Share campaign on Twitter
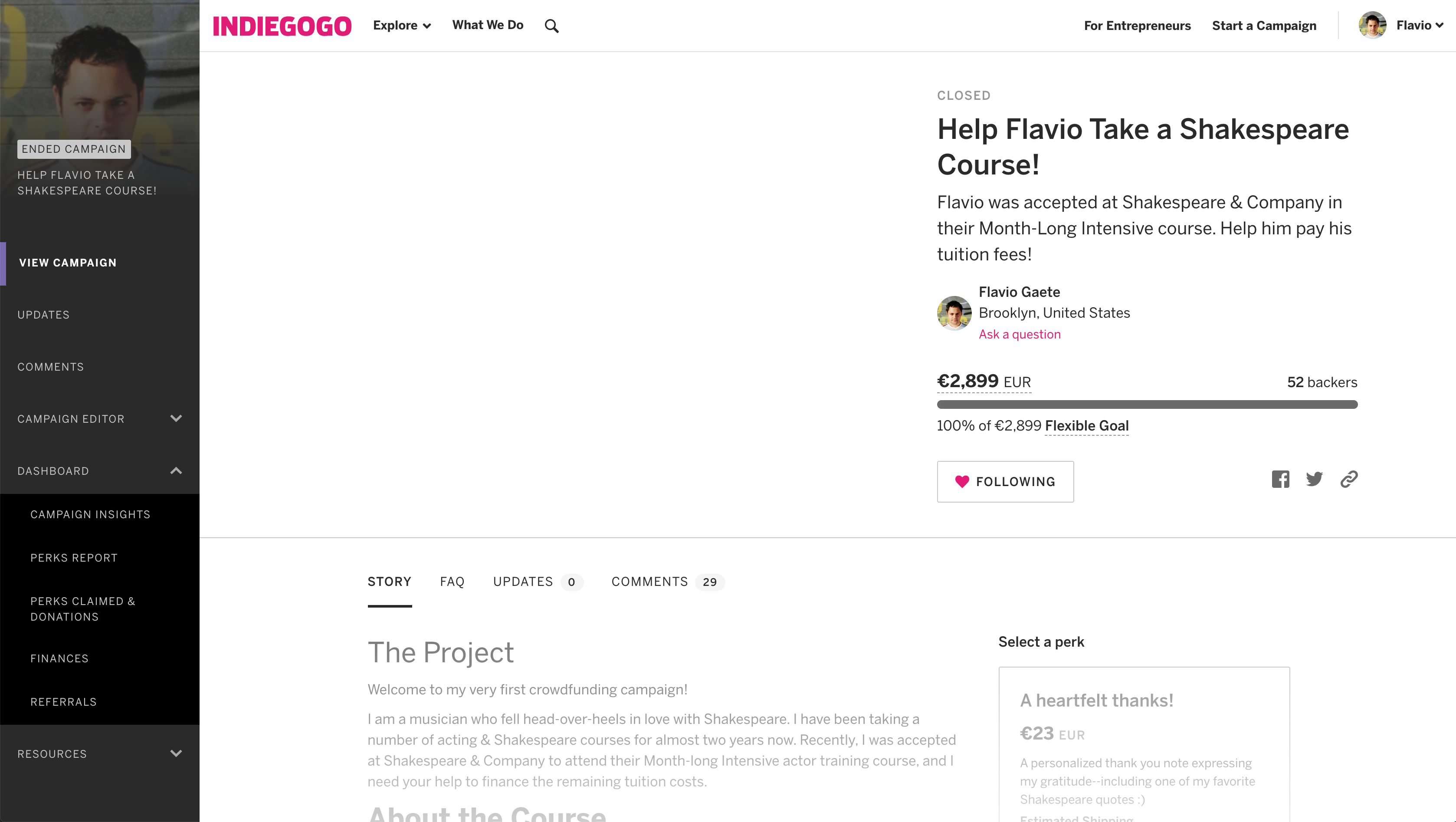Viewport: 1456px width, 822px height. pyautogui.click(x=1314, y=480)
